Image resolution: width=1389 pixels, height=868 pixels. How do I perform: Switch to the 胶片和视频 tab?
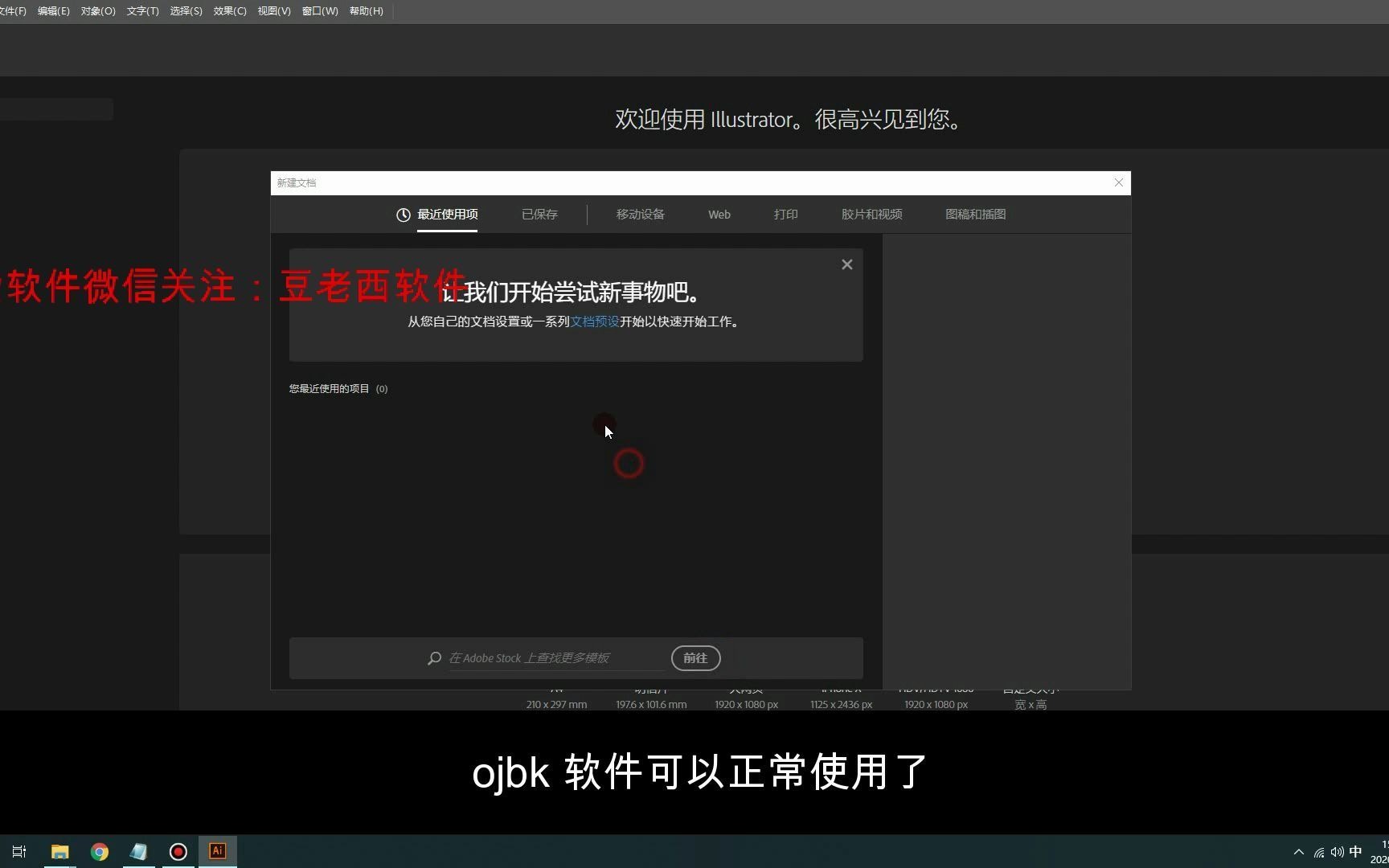pyautogui.click(x=871, y=215)
